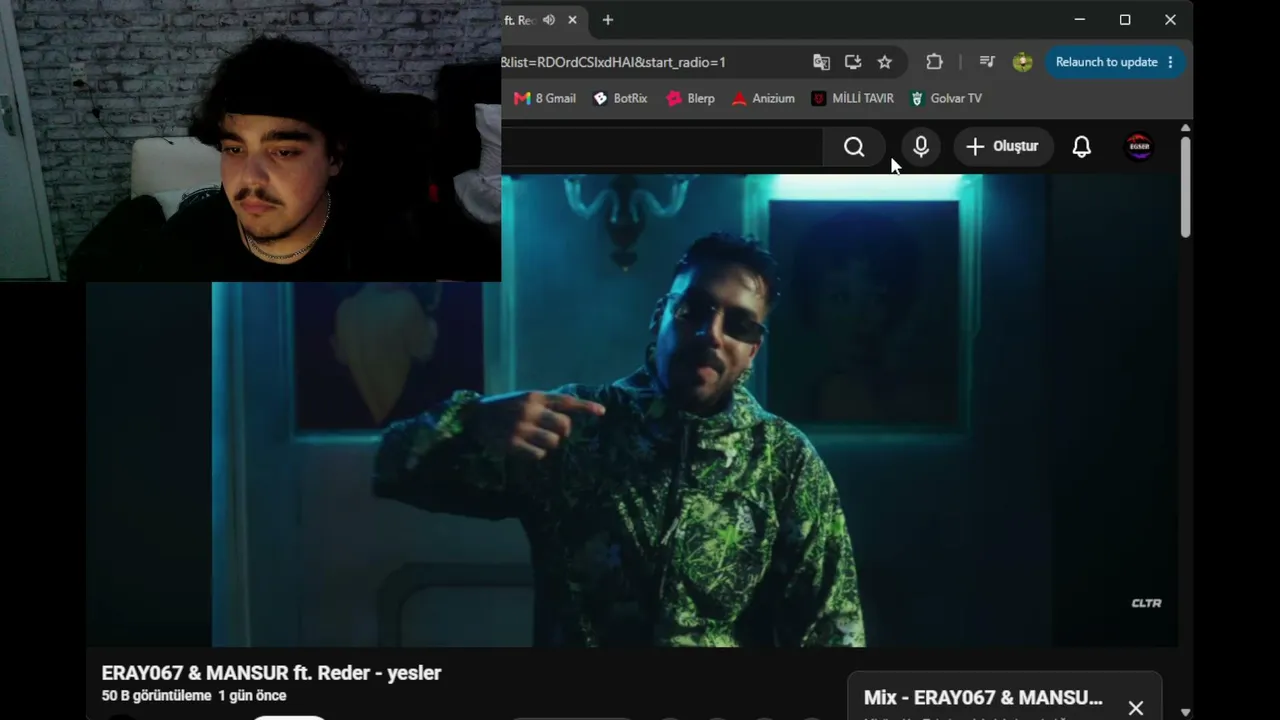Viewport: 1280px width, 720px height.
Task: Open the Chrome extensions puzzle icon
Action: 934,62
